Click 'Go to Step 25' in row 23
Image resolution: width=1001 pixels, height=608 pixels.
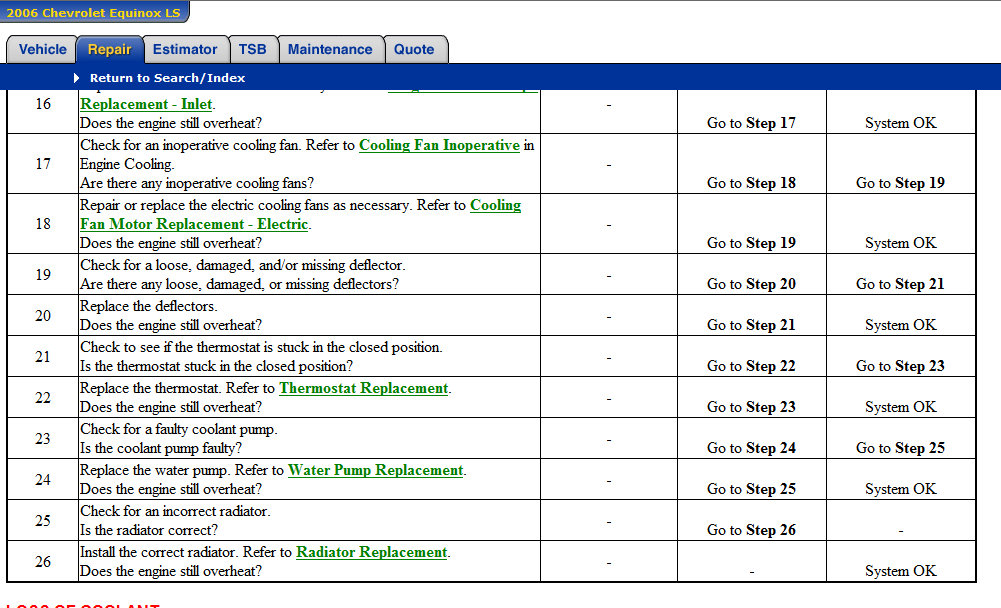click(900, 447)
